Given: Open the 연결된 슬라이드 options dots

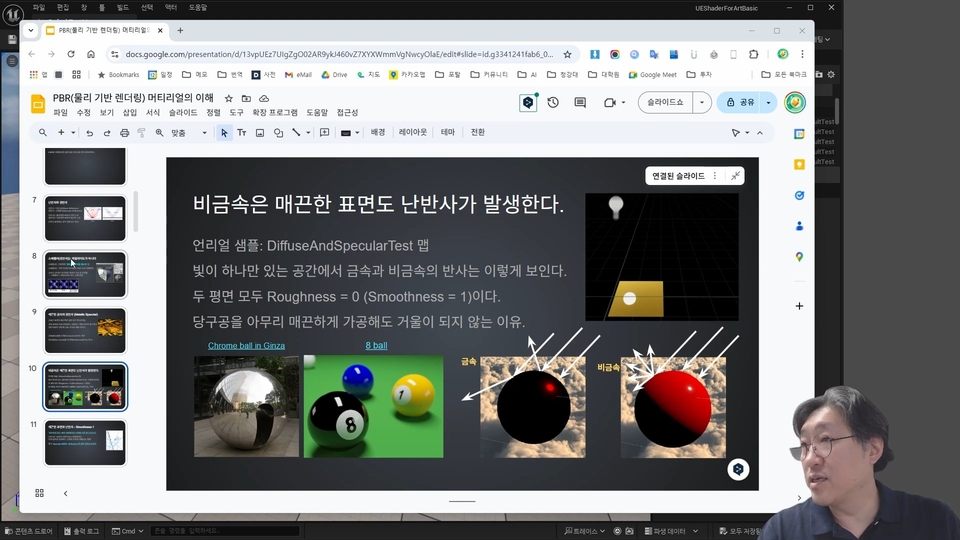Looking at the screenshot, I should pyautogui.click(x=714, y=176).
